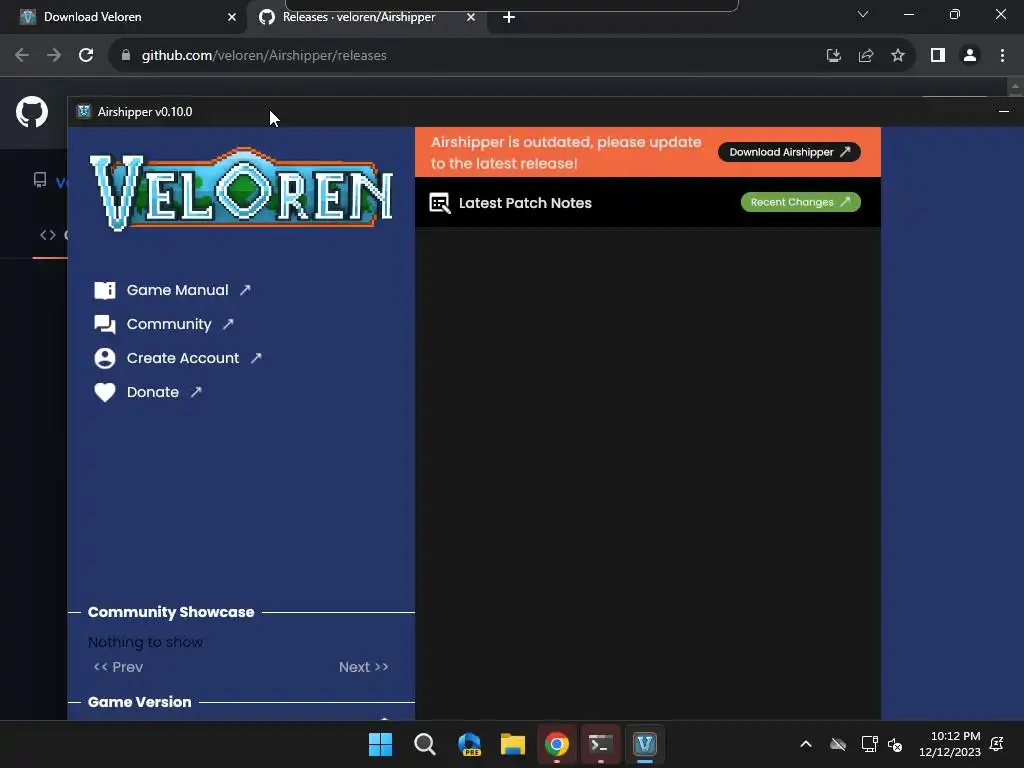
Task: Click the share page icon
Action: click(x=866, y=56)
